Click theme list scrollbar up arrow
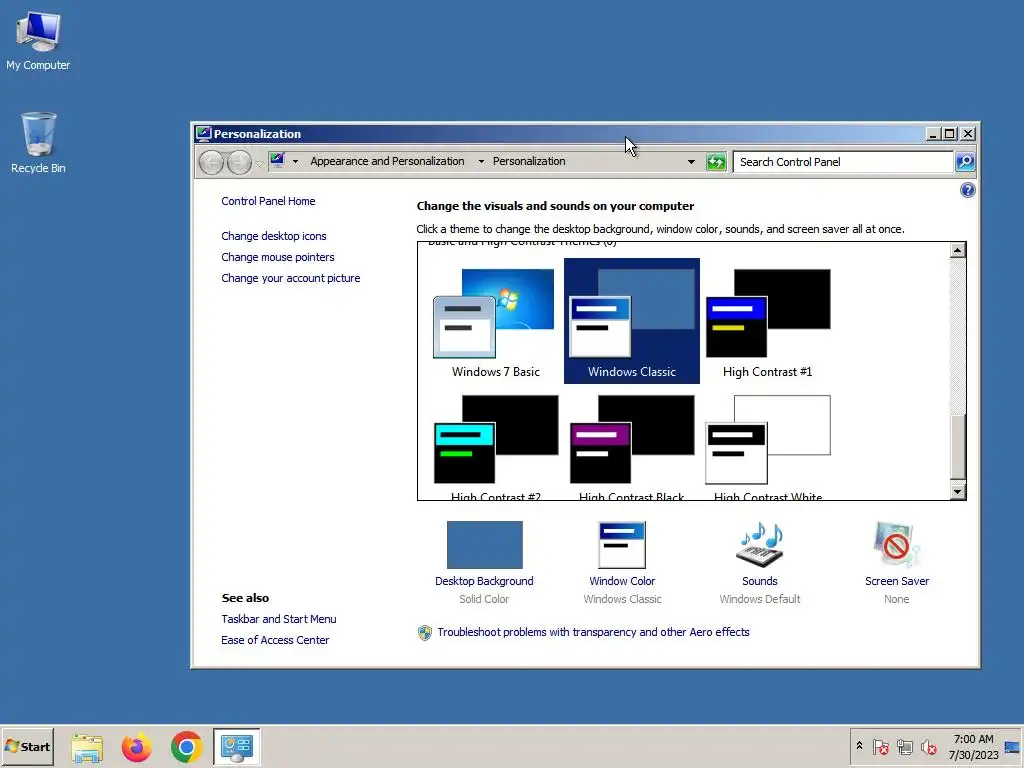This screenshot has height=768, width=1024. 957,250
